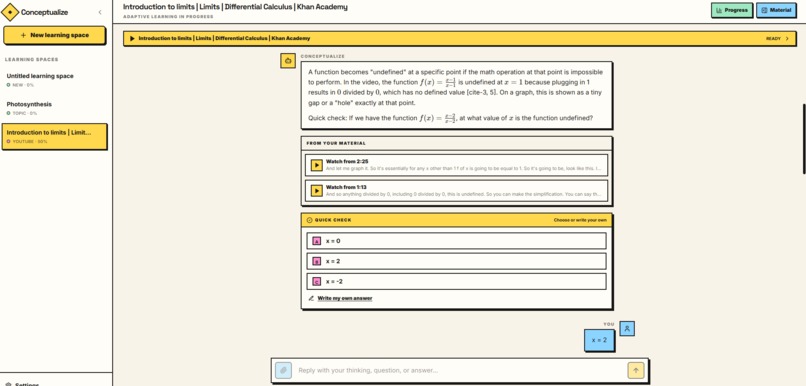This screenshot has width=806, height=386.
Task: Click the pink B letter badge
Action: click(317, 261)
